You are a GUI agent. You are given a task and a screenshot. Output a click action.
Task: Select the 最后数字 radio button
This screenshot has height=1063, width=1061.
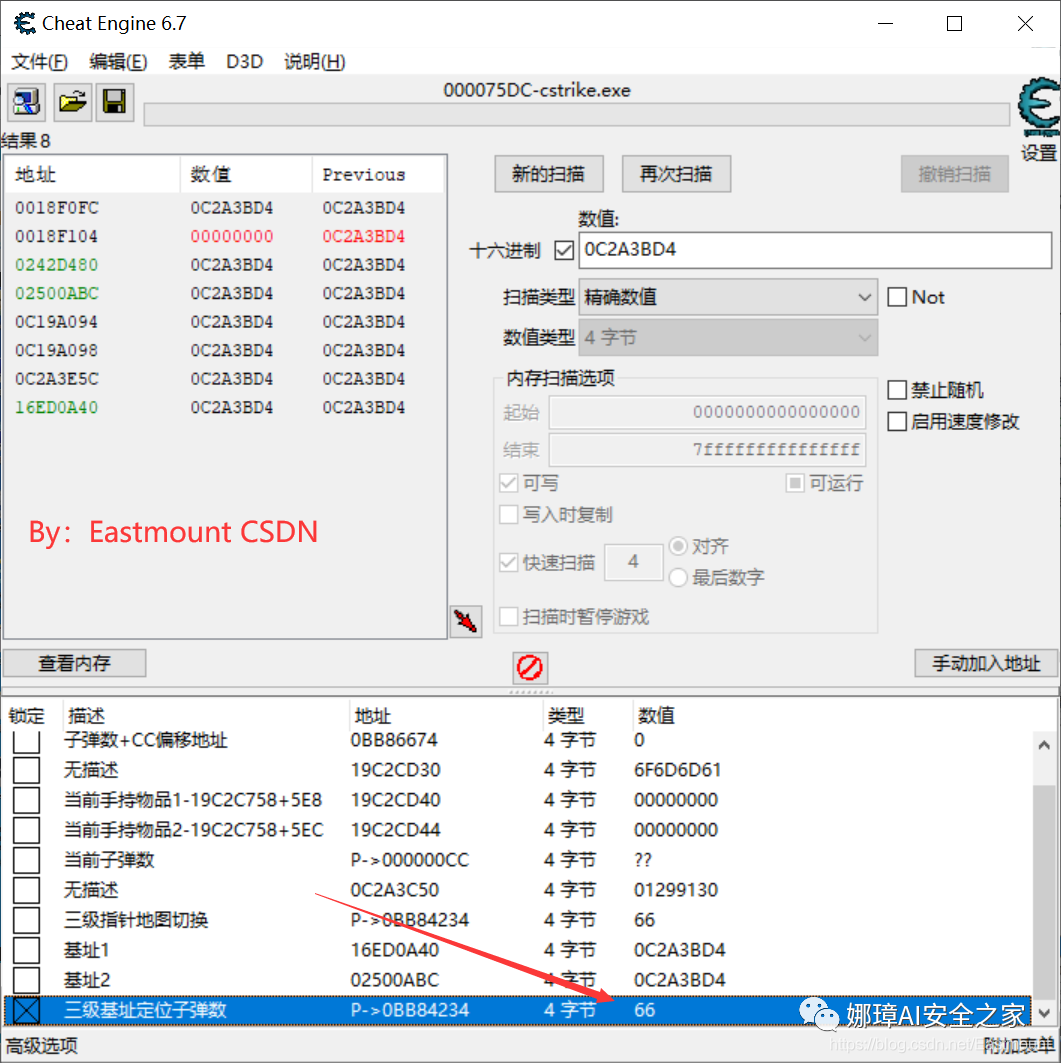(x=678, y=578)
